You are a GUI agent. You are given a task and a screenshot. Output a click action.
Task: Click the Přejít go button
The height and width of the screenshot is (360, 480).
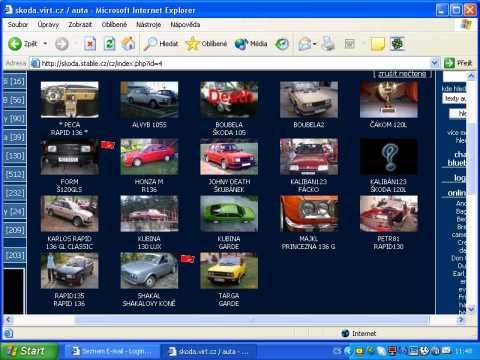click(x=459, y=63)
